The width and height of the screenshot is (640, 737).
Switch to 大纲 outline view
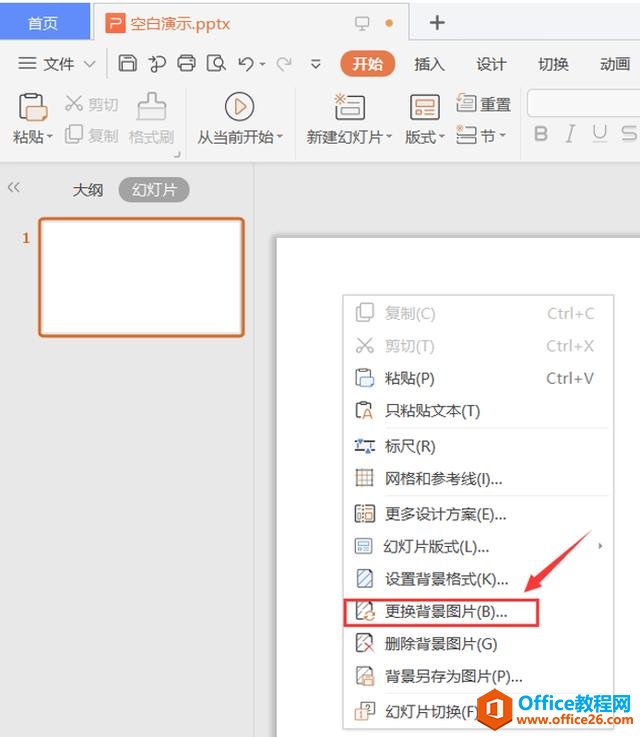pyautogui.click(x=87, y=190)
